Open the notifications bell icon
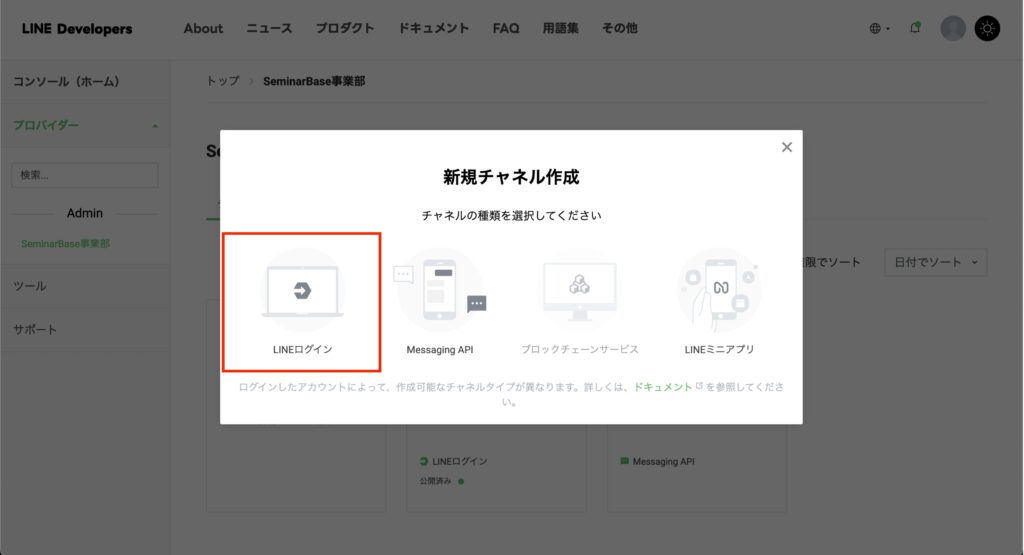 [x=915, y=28]
